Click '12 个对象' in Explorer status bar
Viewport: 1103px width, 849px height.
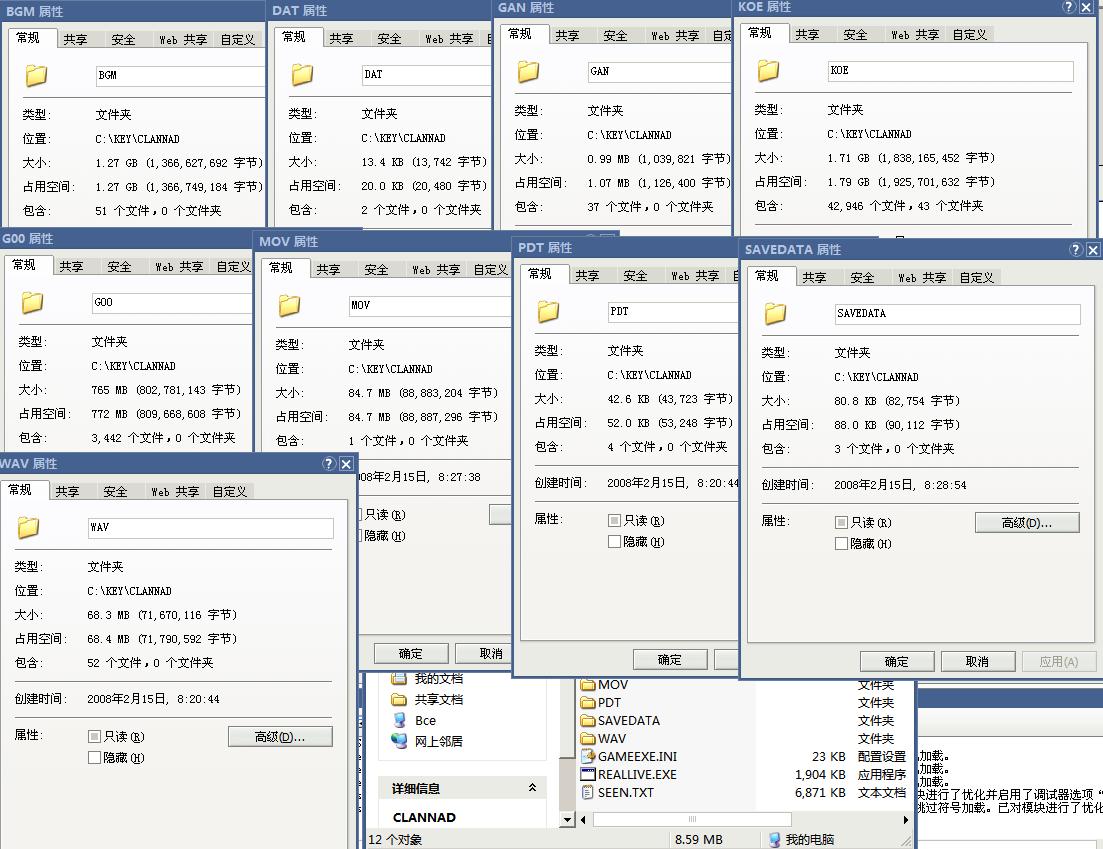[395, 839]
